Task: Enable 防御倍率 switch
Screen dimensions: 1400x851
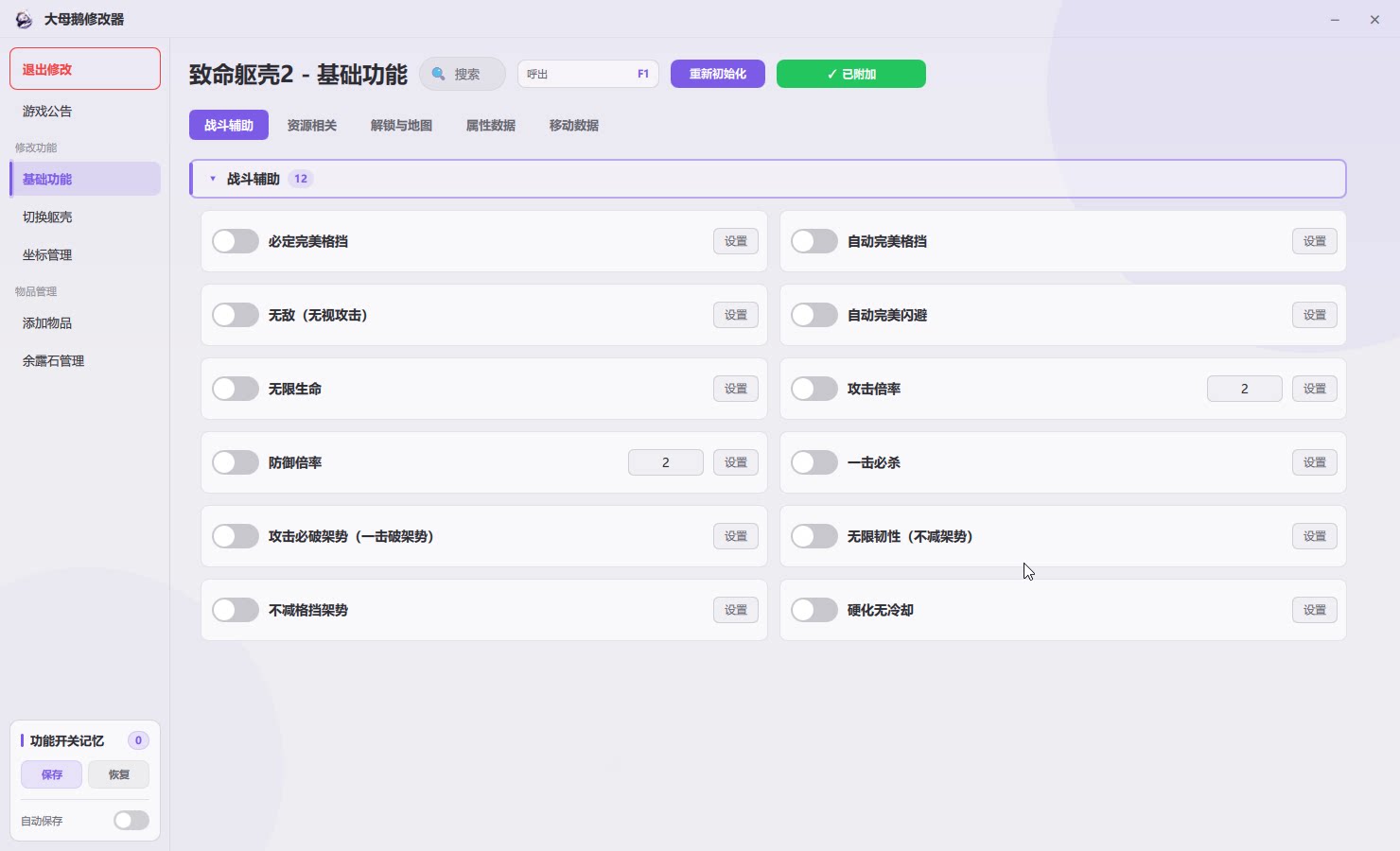Action: (236, 462)
